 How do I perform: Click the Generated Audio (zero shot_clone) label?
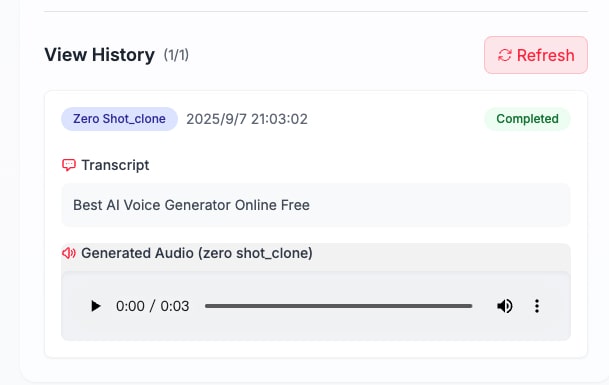(x=197, y=253)
